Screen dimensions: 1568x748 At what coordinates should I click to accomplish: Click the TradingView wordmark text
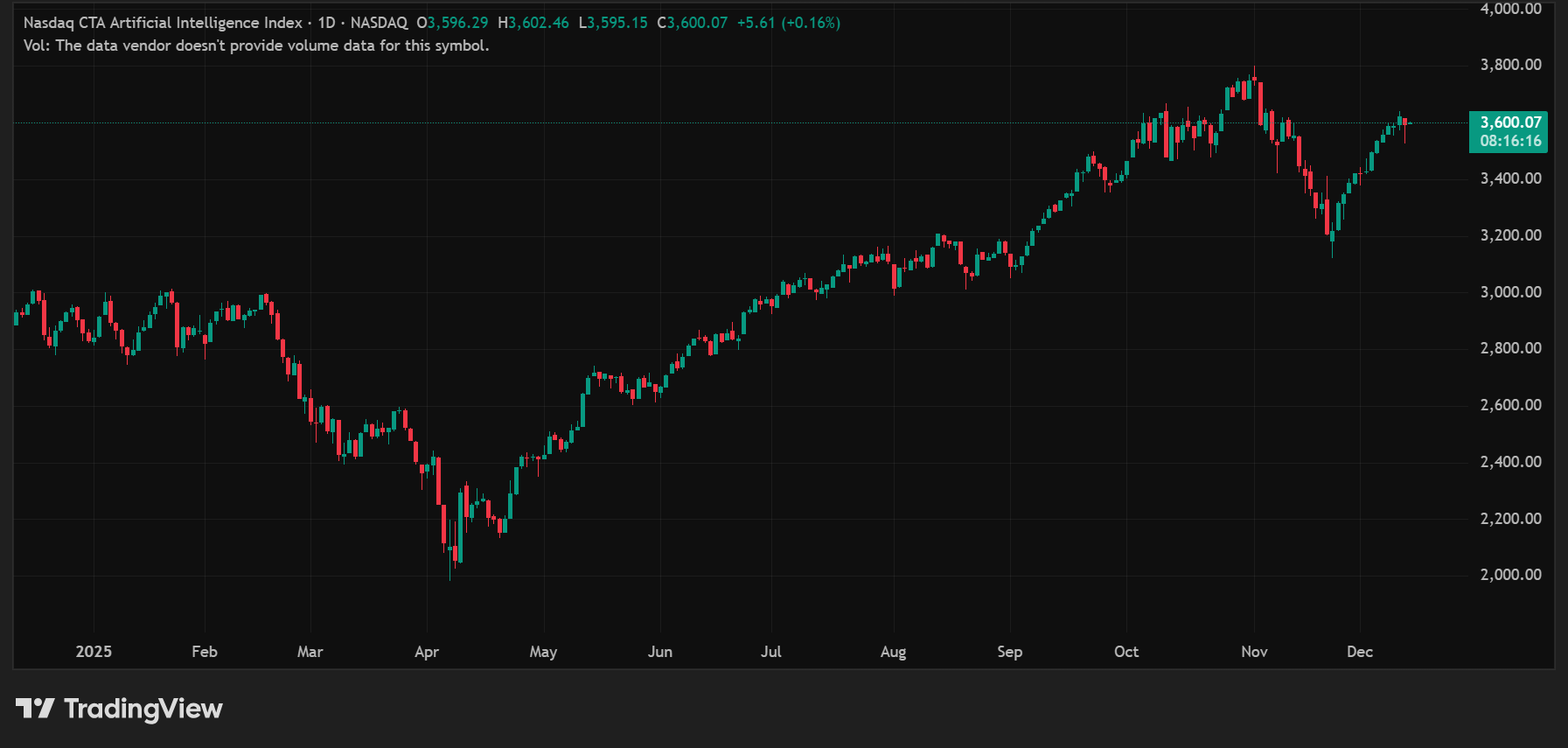pyautogui.click(x=143, y=709)
